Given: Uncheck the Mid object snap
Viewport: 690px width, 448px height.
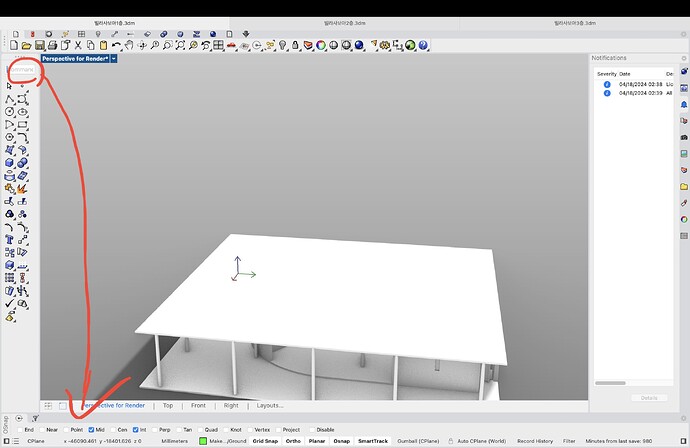Looking at the screenshot, I should pos(91,429).
